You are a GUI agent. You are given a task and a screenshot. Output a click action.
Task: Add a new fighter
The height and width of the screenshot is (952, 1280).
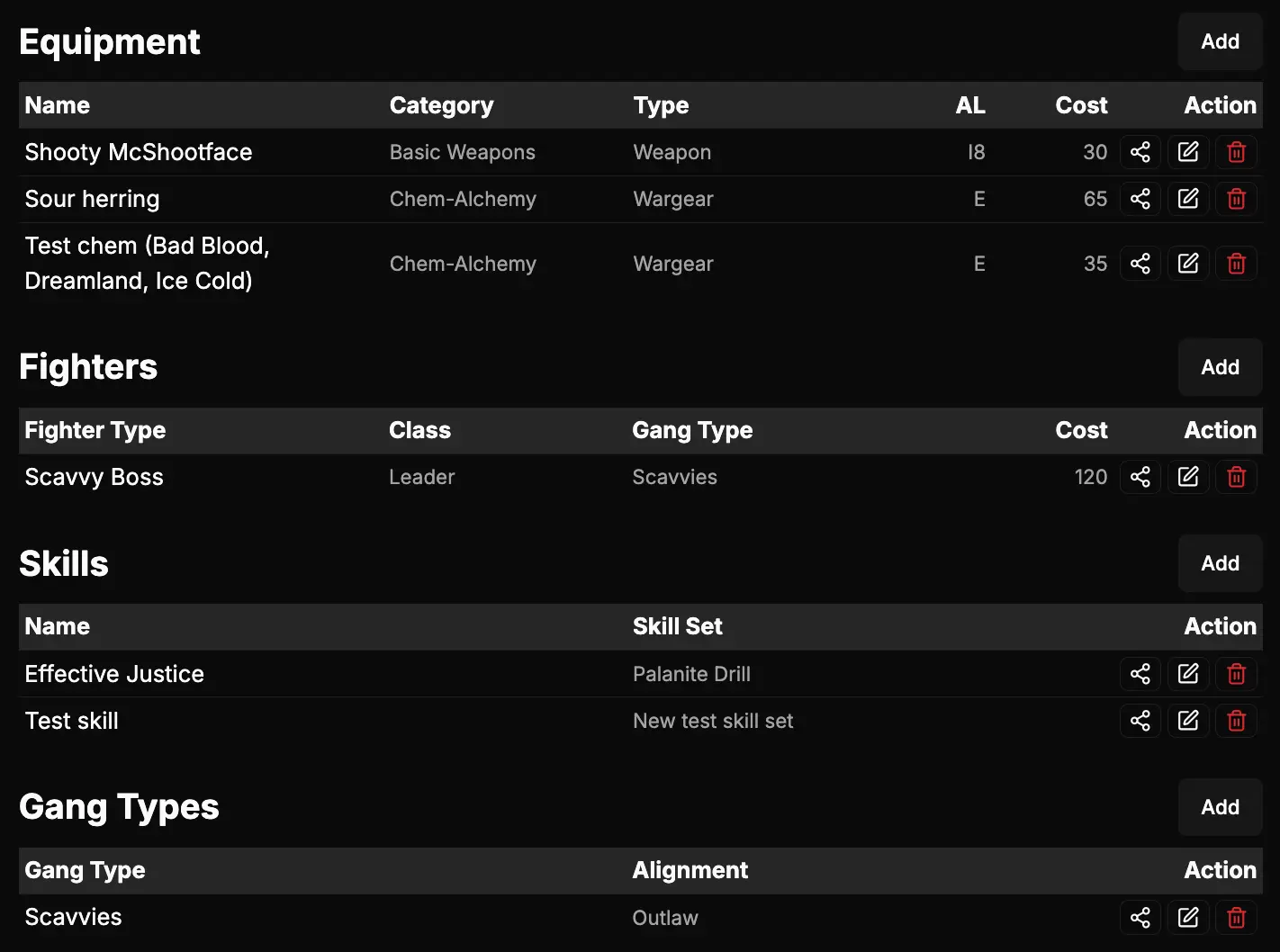1220,367
